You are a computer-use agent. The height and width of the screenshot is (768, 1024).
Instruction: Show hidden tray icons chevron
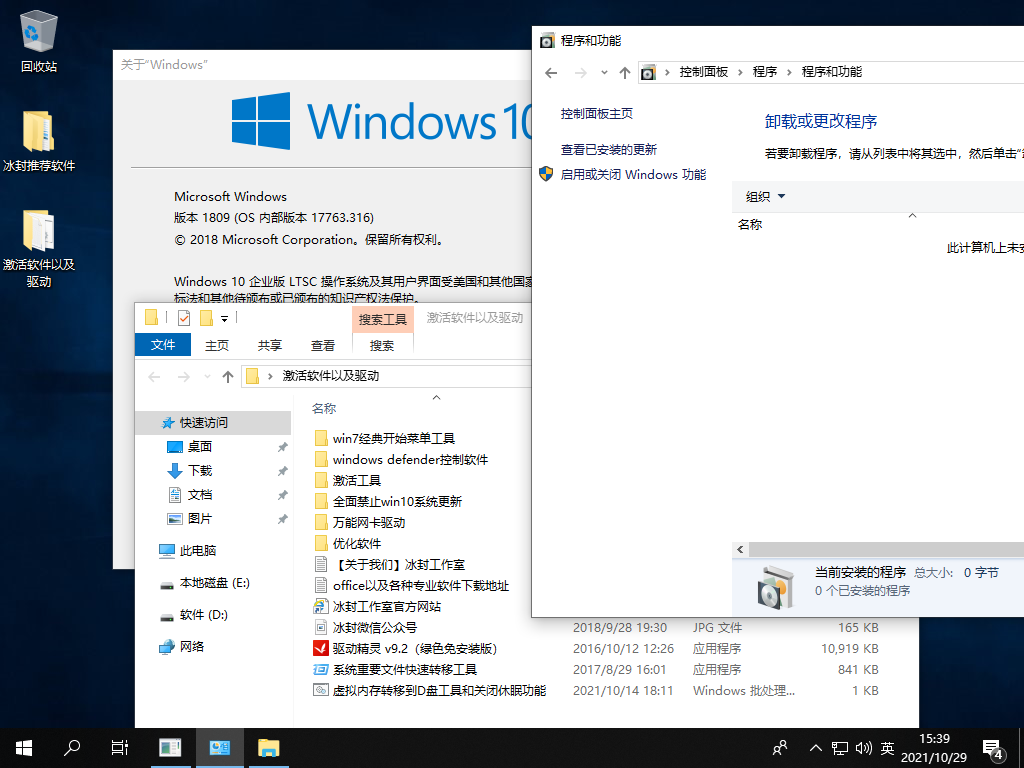coord(816,748)
